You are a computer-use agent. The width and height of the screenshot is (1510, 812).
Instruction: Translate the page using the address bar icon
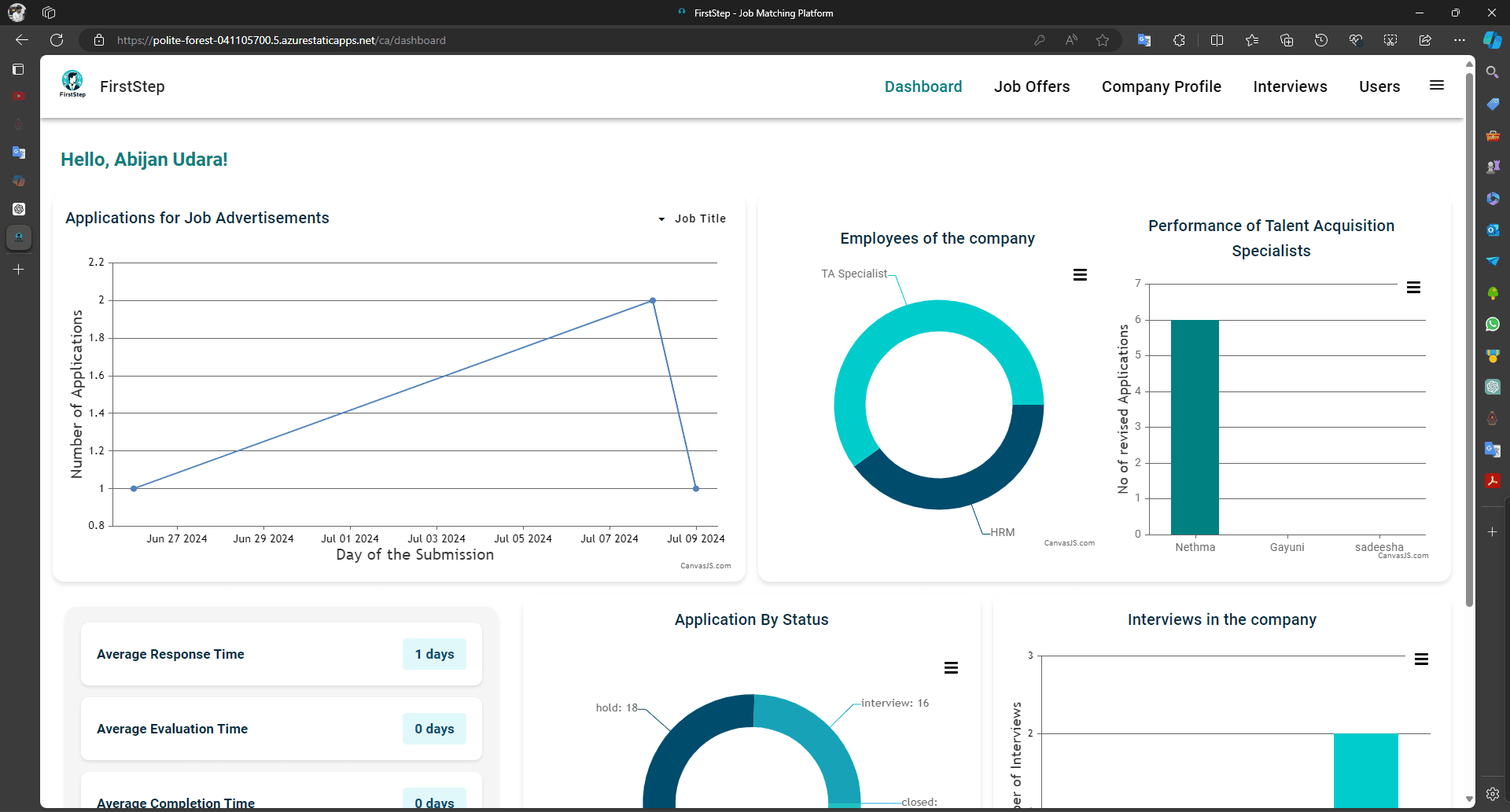(1144, 40)
